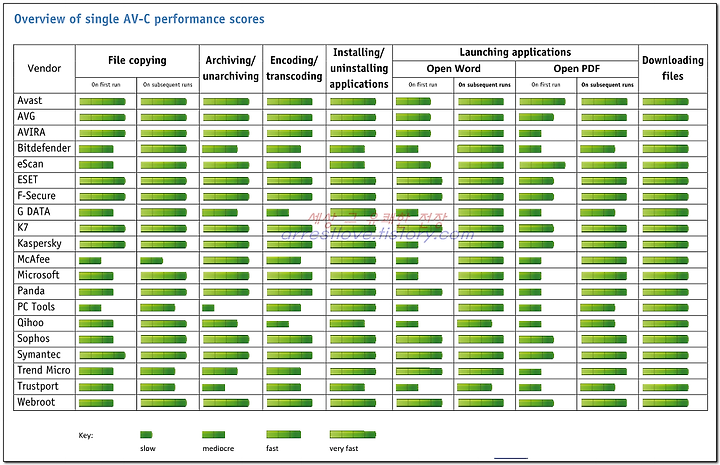
Task: Select the 'Symantec' vendor name
Action: coord(39,354)
